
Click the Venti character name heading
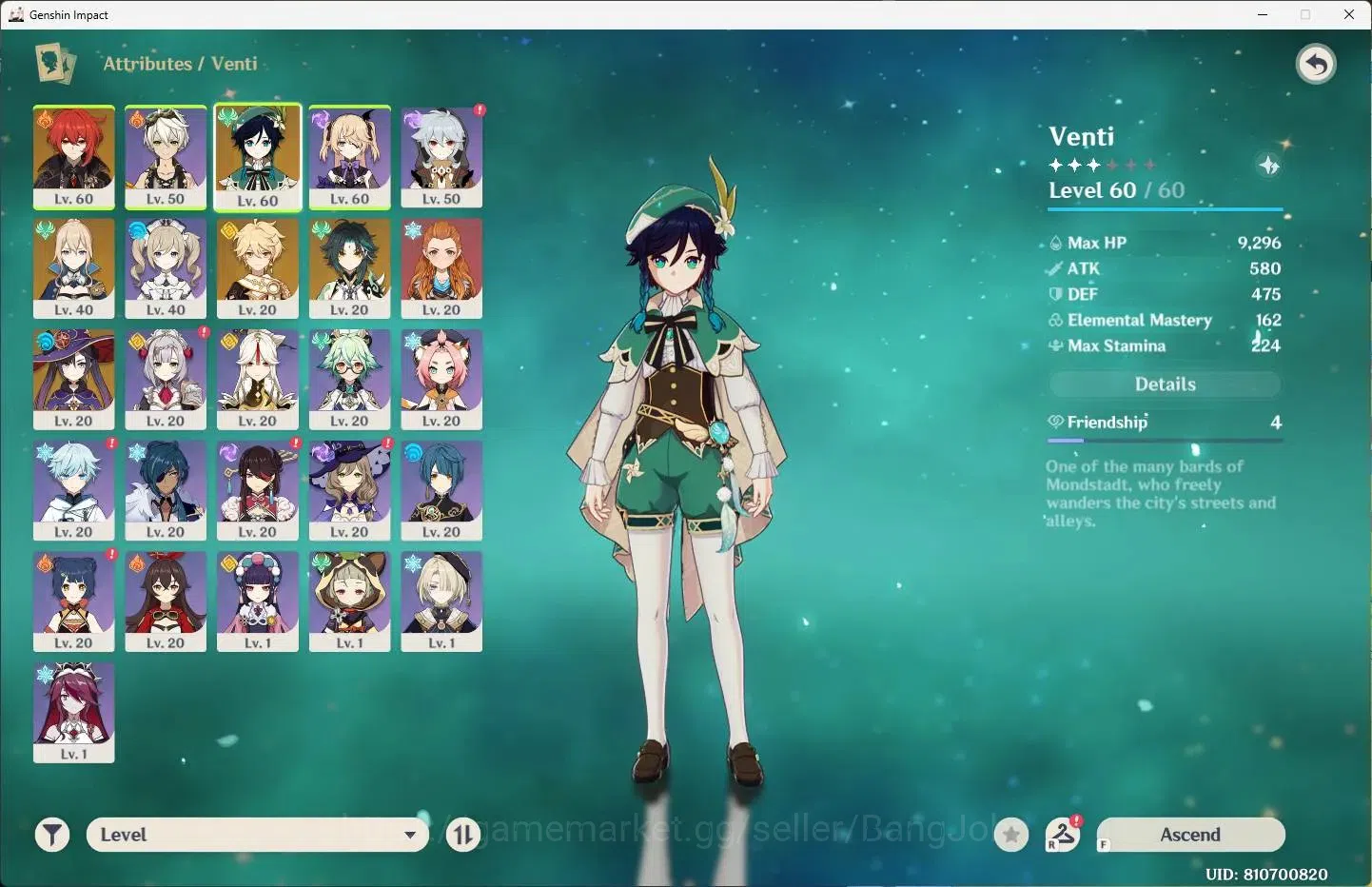pos(1082,136)
